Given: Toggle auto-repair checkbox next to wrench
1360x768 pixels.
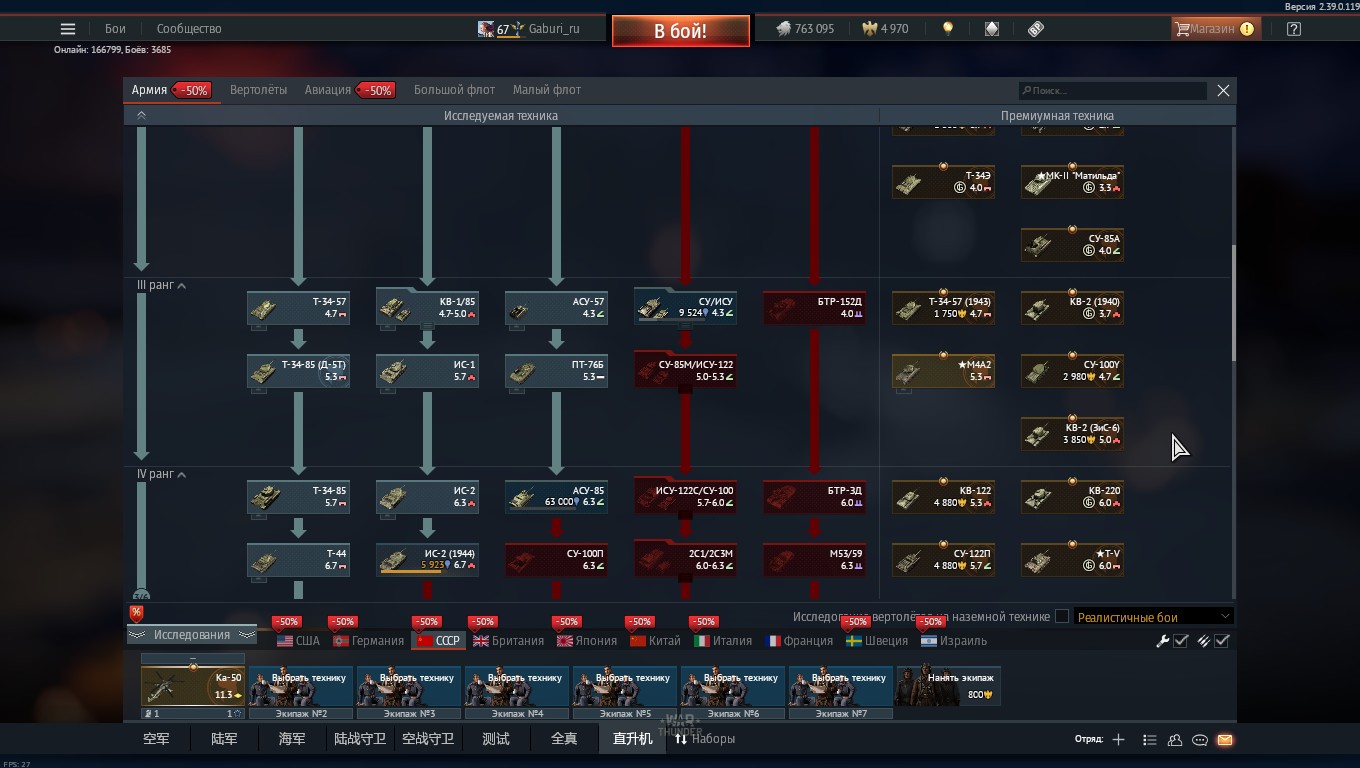Looking at the screenshot, I should click(x=1181, y=641).
